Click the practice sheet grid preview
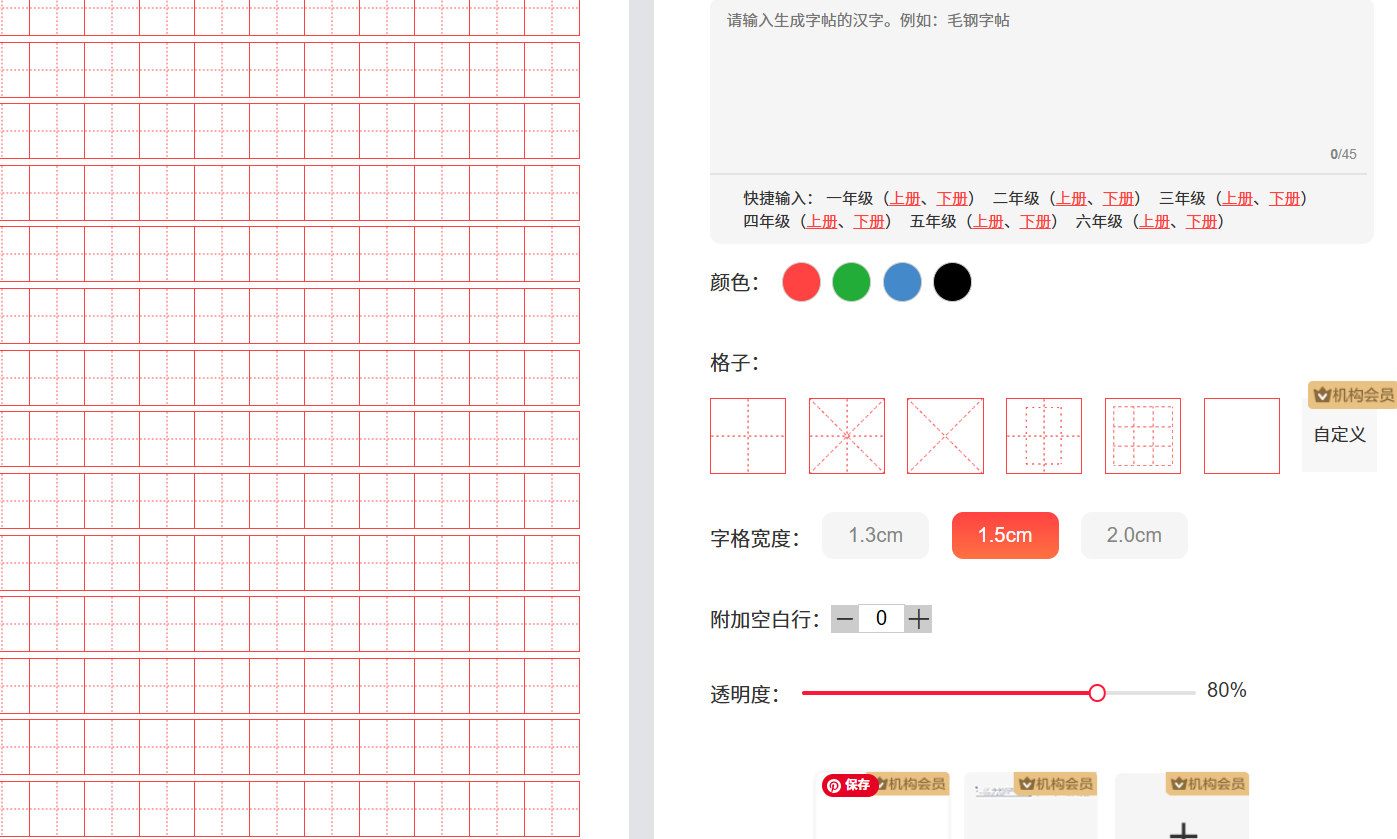Screen dimensions: 1397x839 pos(290,419)
